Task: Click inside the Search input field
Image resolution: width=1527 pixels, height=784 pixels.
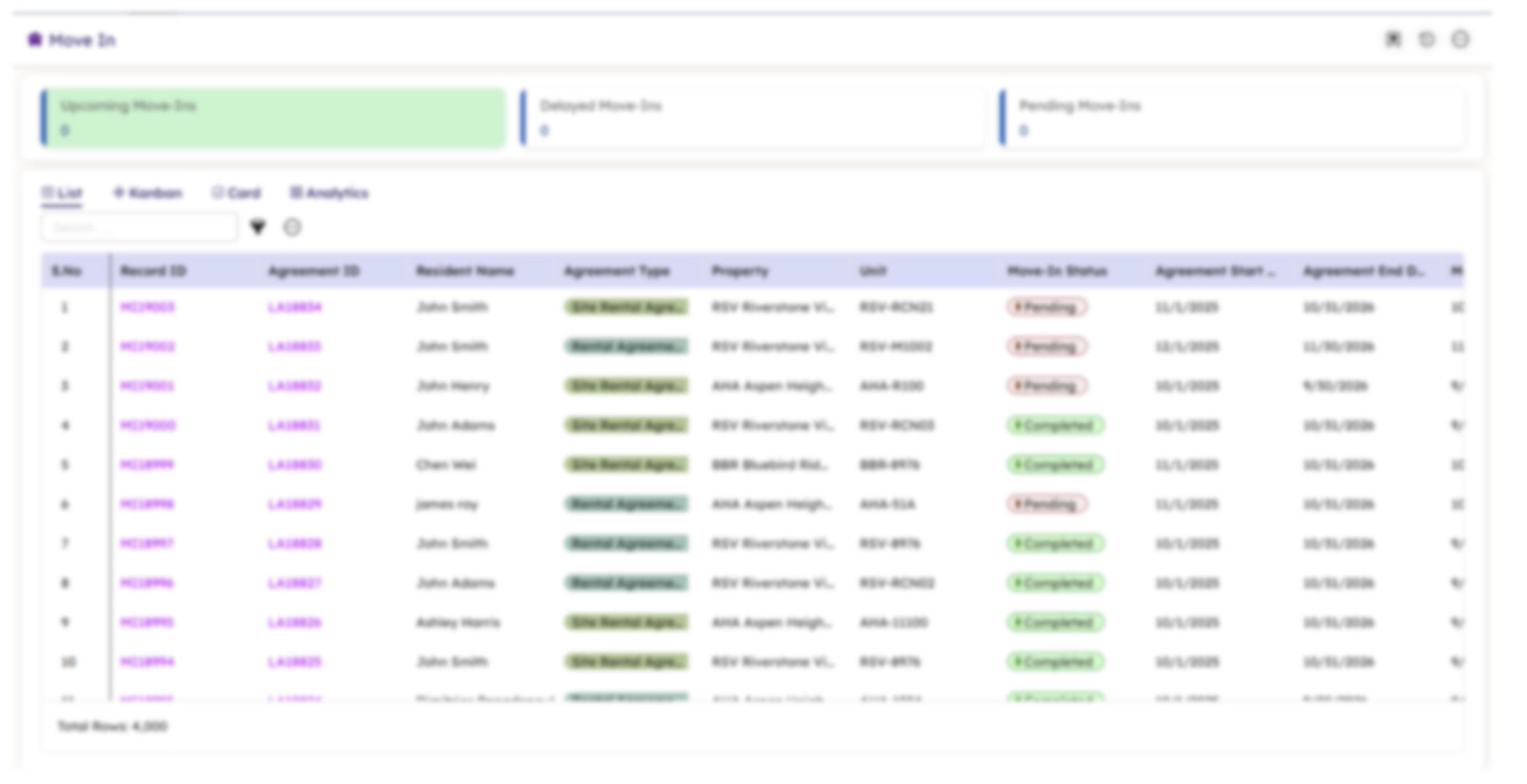Action: [x=139, y=227]
